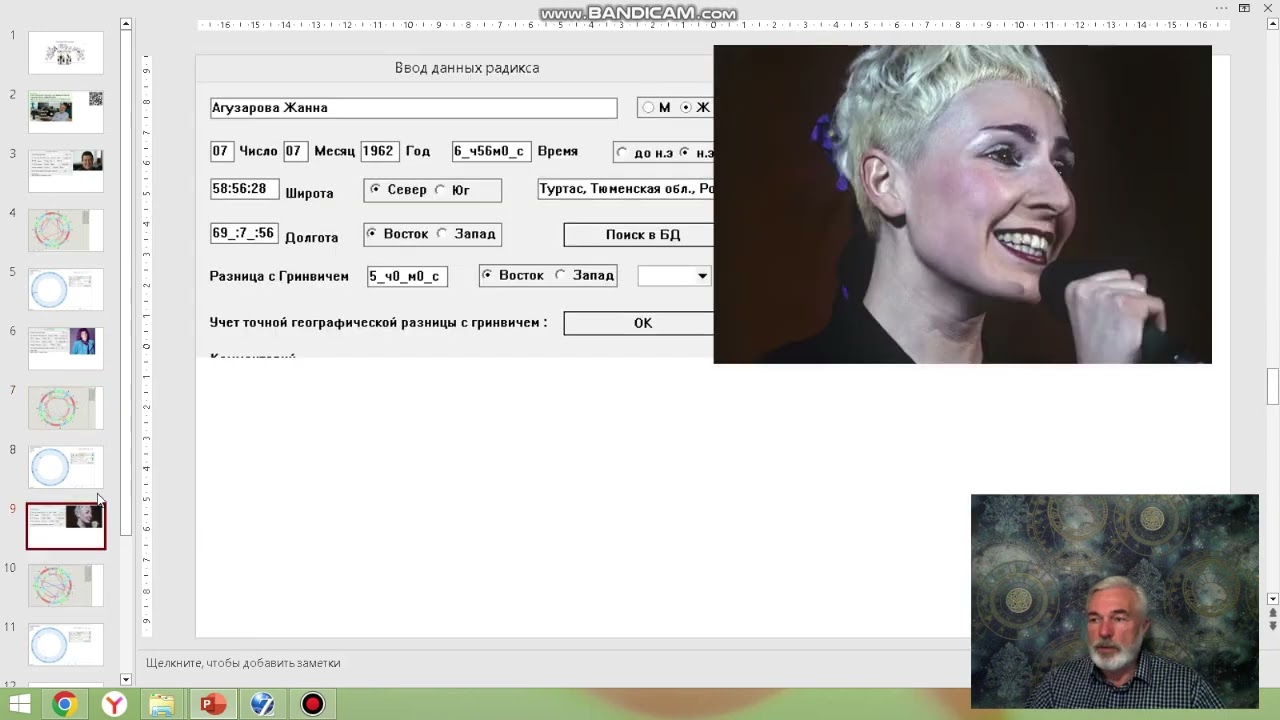1280x720 pixels.
Task: Click name field 'Агузарова Жанна'
Action: coord(413,108)
